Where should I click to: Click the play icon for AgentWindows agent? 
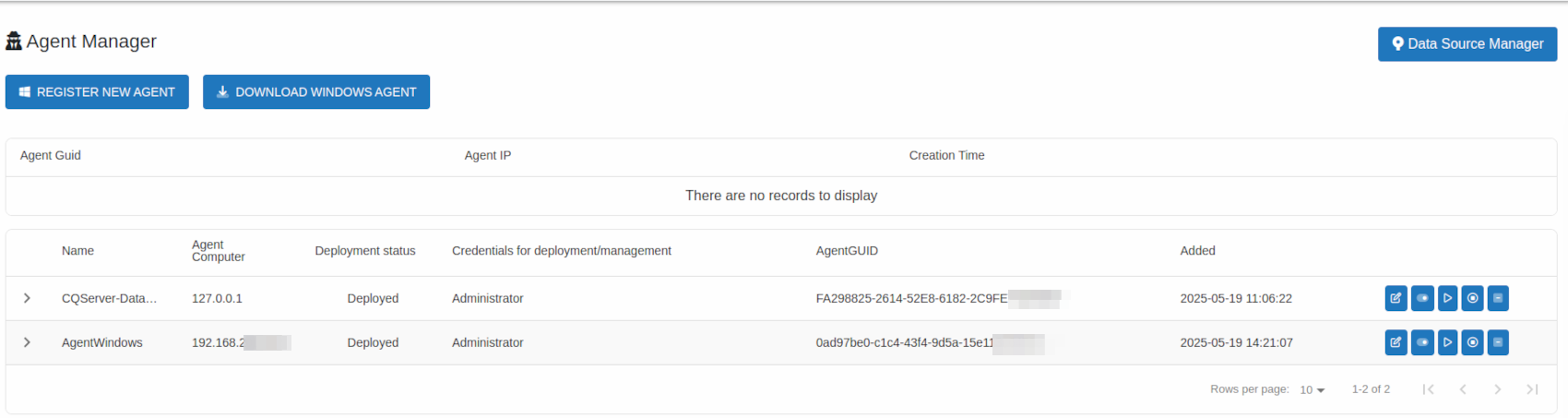(1447, 342)
